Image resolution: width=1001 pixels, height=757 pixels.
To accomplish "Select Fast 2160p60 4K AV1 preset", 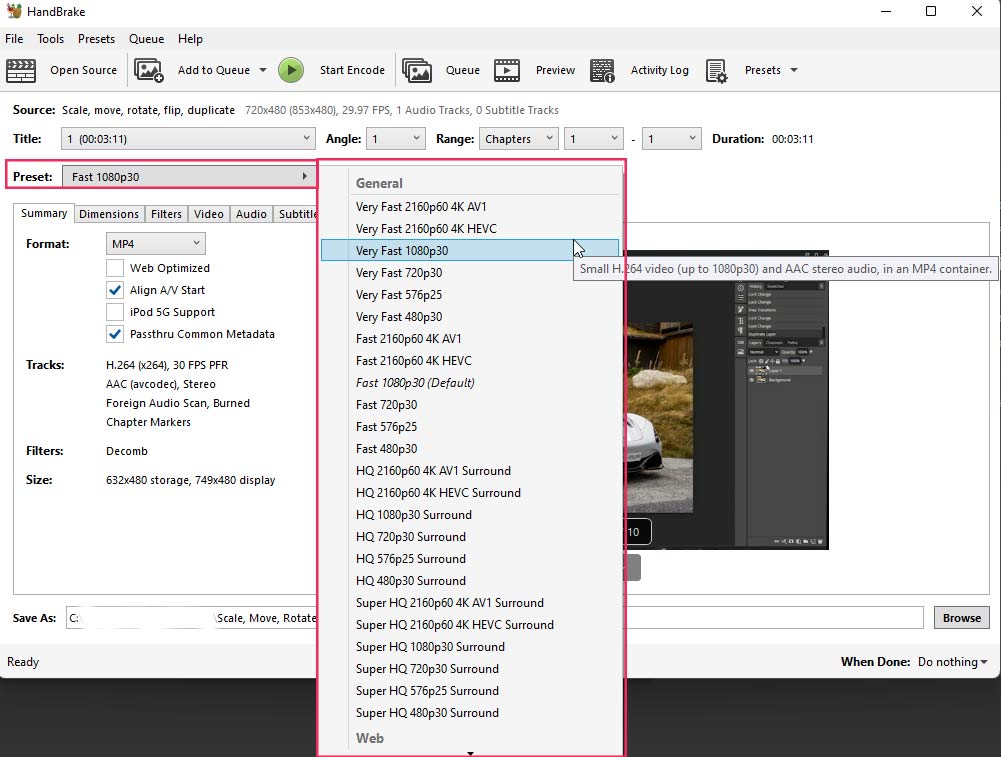I will (x=470, y=339).
